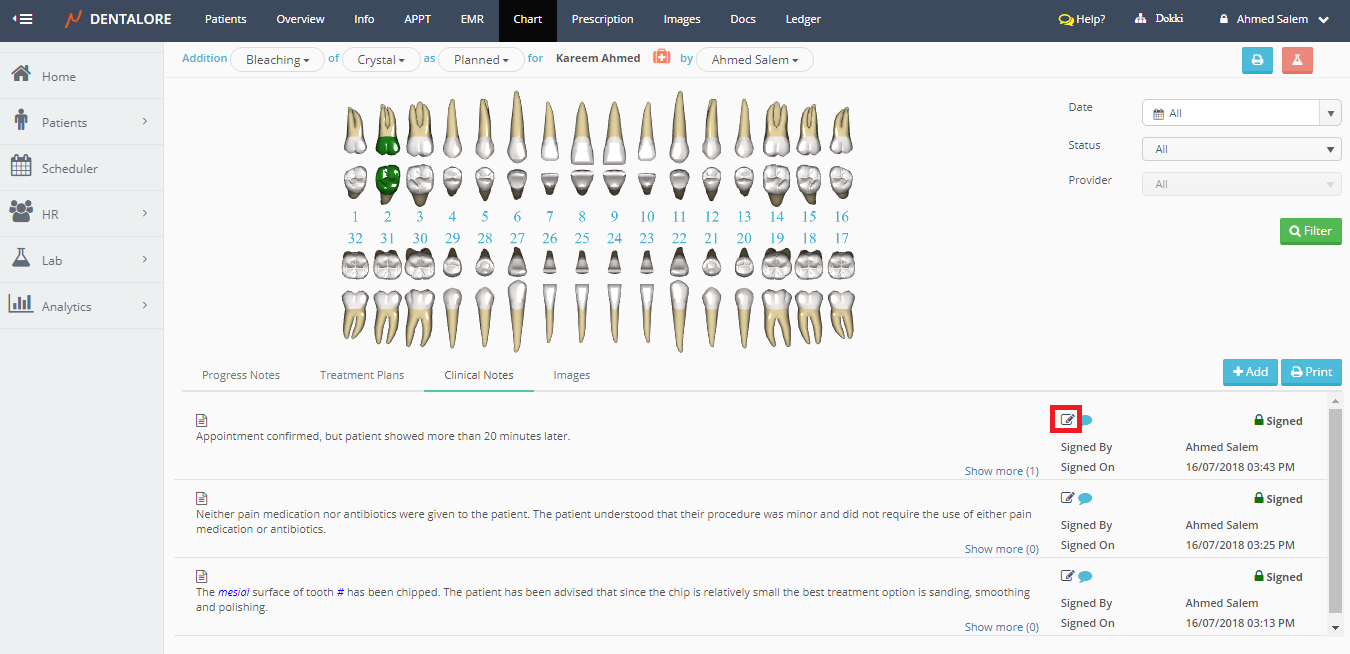1350x654 pixels.
Task: Switch to the Progress Notes tab
Action: [x=241, y=375]
